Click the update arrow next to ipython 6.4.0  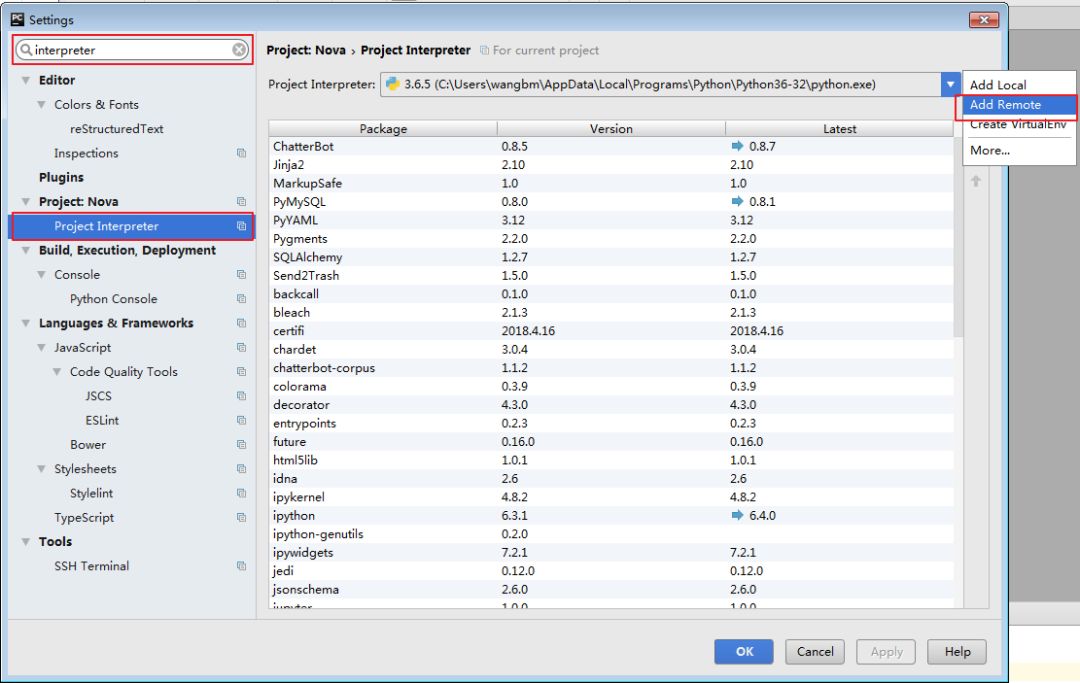(x=737, y=515)
